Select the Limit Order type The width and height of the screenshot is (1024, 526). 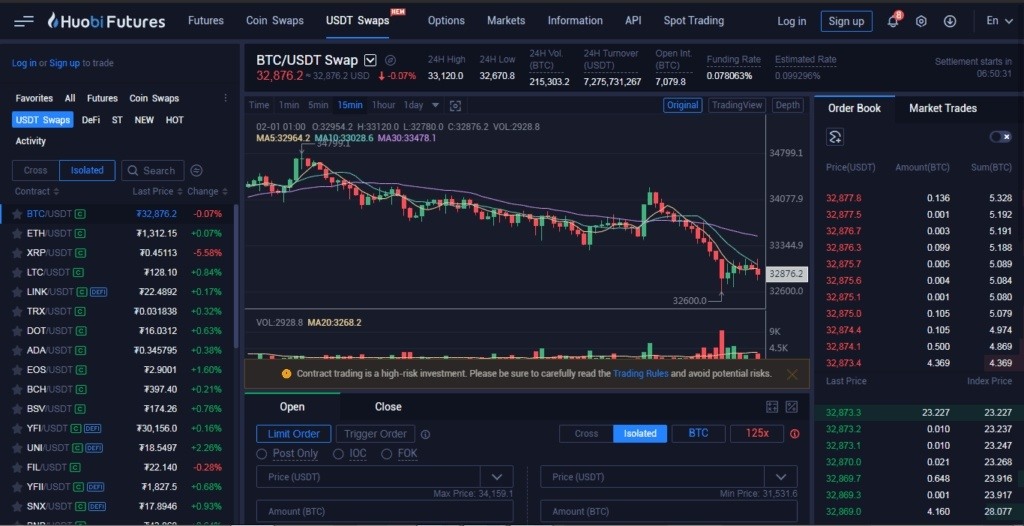(294, 434)
